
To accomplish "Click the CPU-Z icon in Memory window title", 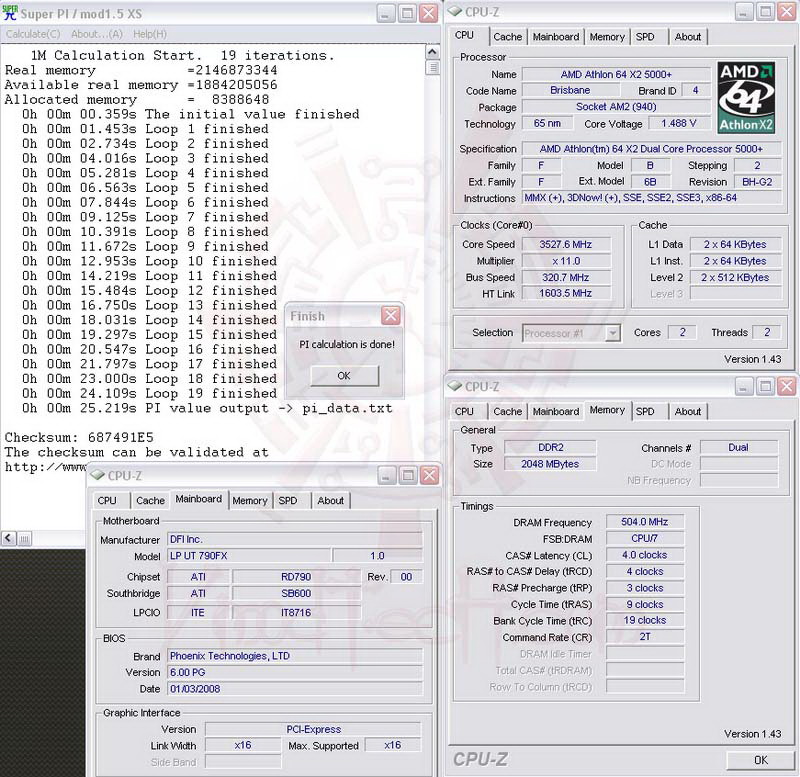I will [x=455, y=386].
